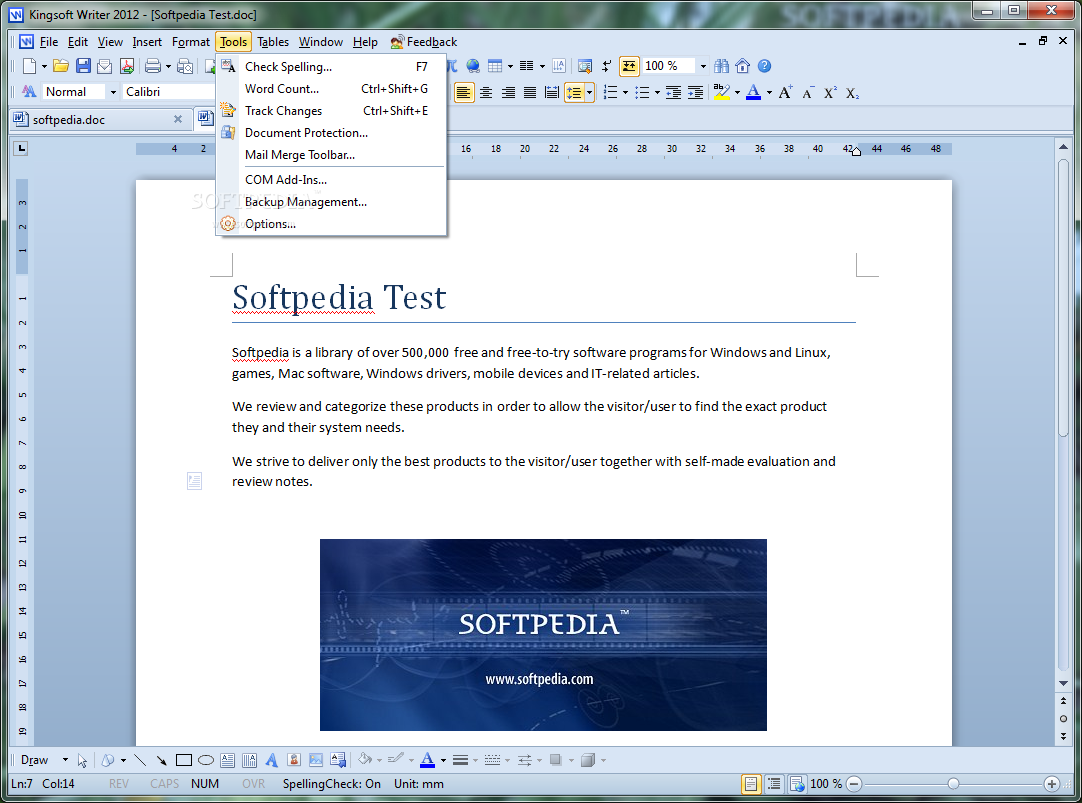
Task: Toggle show paragraph marks icon
Action: click(x=606, y=66)
